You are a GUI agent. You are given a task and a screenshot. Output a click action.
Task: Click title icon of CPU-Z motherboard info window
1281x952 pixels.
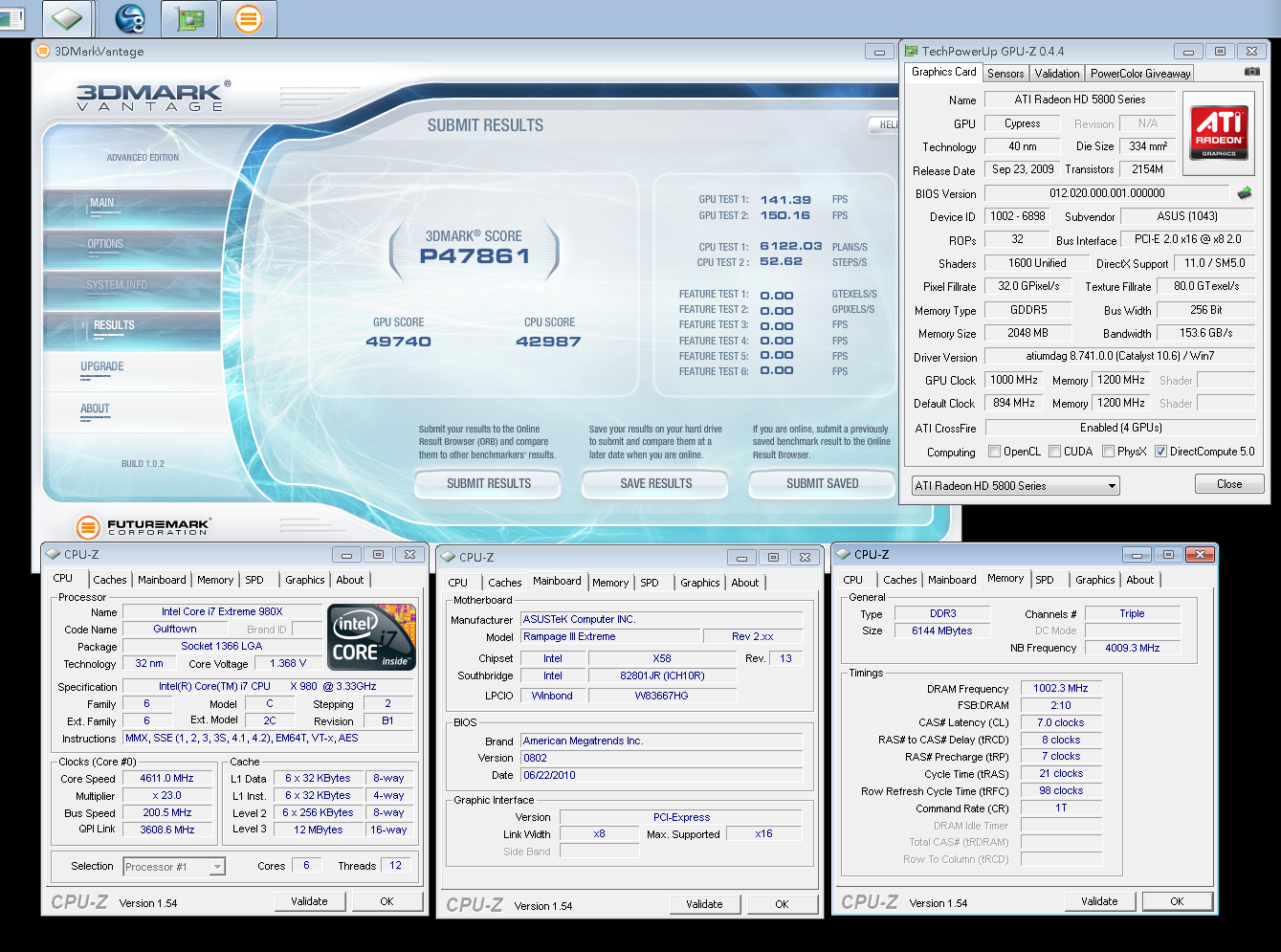[448, 557]
